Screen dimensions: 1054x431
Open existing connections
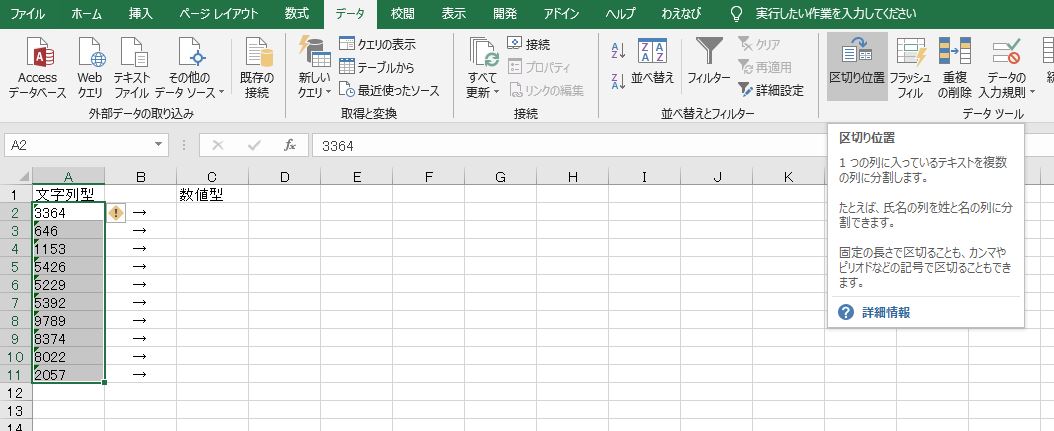coord(257,67)
